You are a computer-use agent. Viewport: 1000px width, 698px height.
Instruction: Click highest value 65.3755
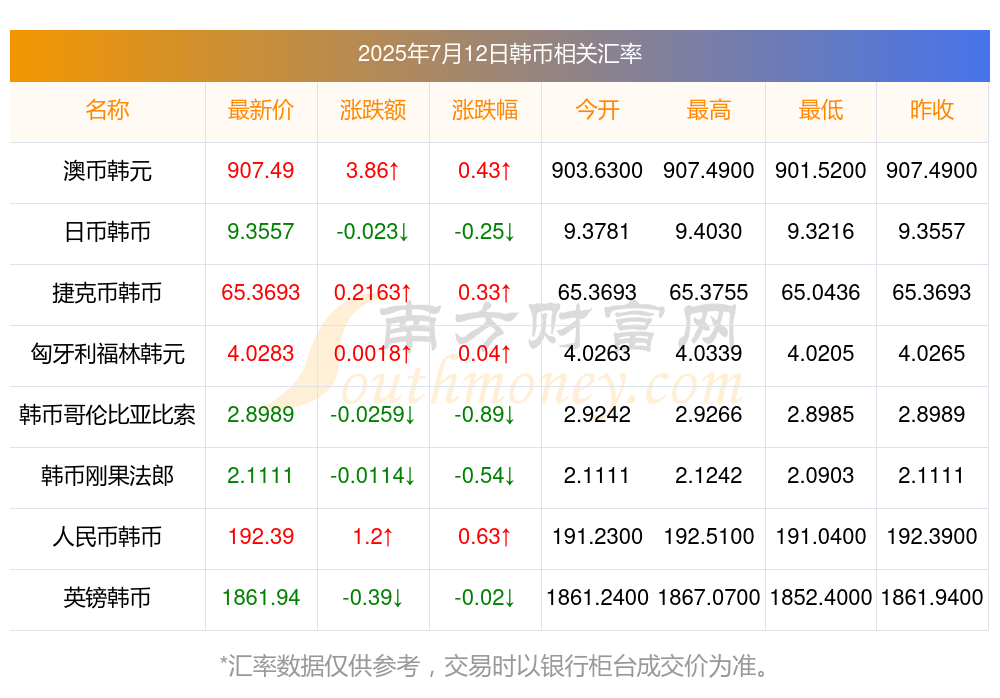click(709, 292)
